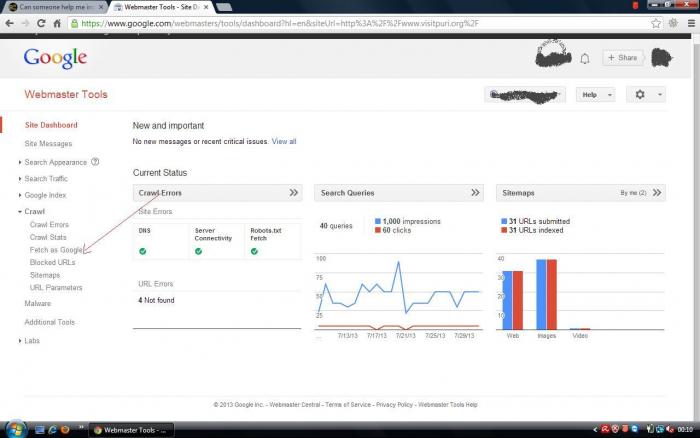Open Crawl Stats in sidebar
Screen dimensions: 700x438
[x=48, y=237]
